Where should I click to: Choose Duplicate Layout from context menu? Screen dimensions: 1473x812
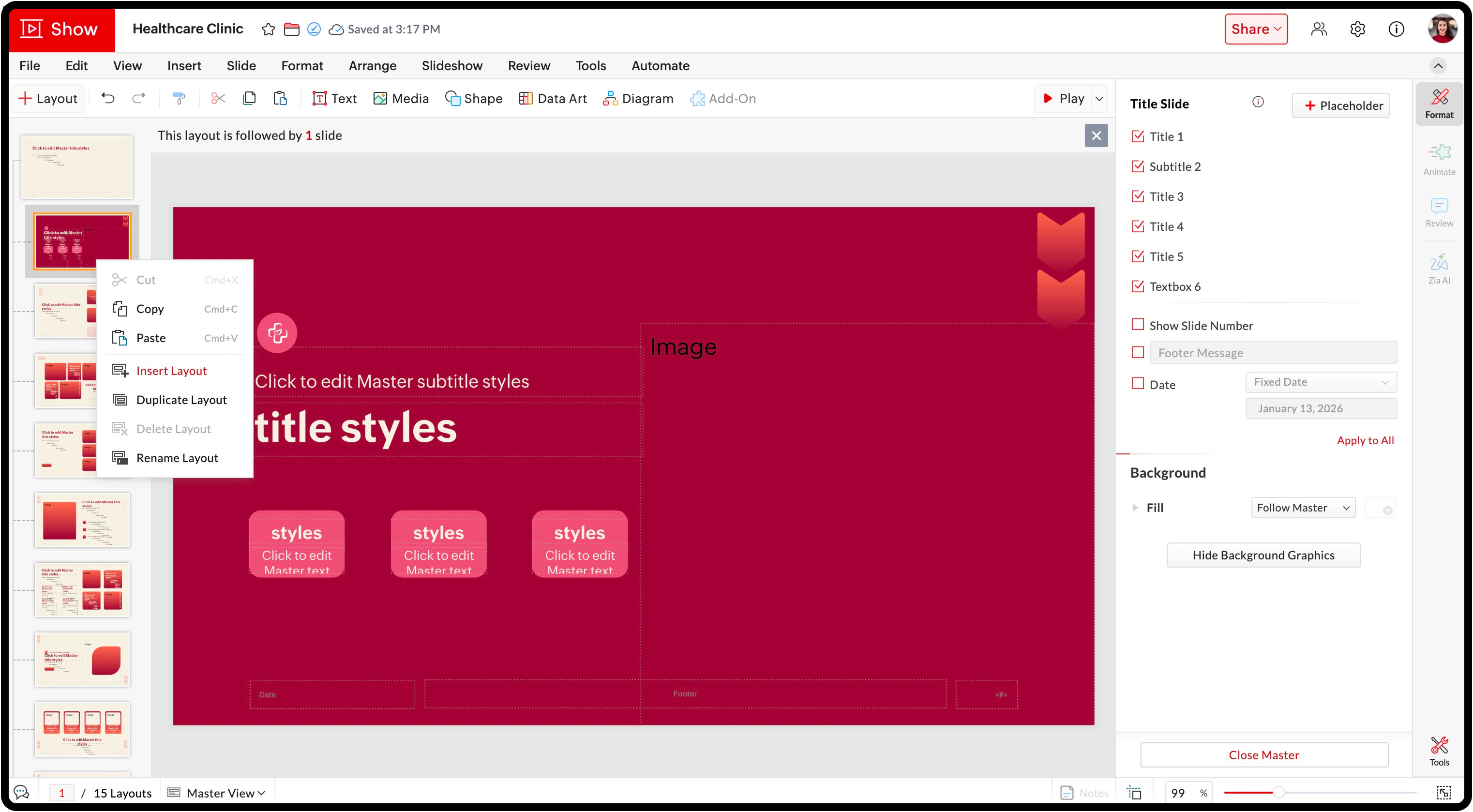point(181,400)
